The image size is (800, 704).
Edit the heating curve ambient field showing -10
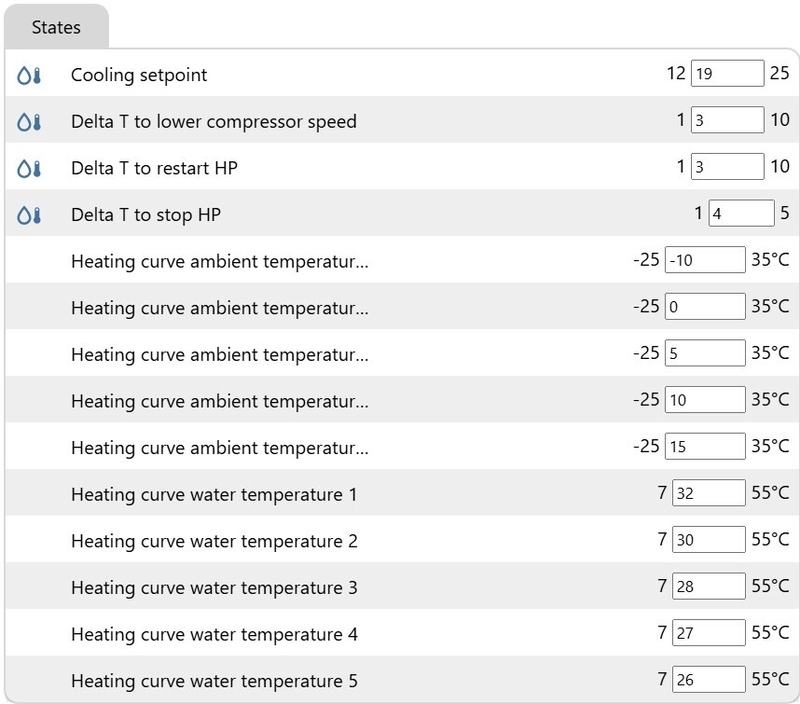(705, 260)
